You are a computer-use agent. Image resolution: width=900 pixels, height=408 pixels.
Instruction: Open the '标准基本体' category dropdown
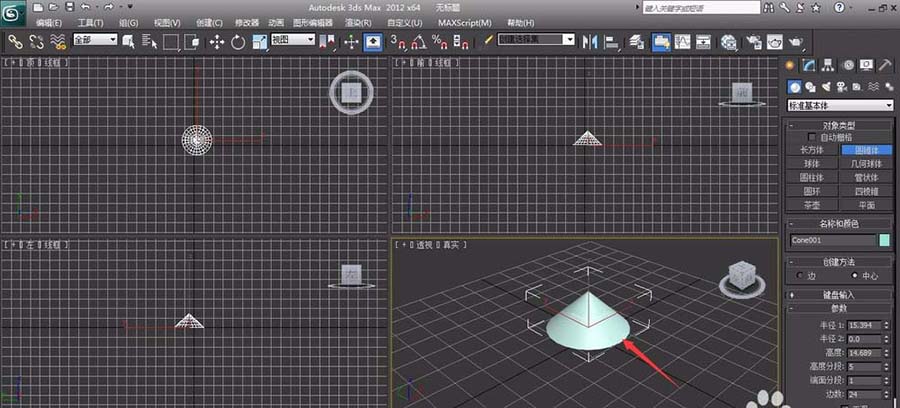coord(840,106)
